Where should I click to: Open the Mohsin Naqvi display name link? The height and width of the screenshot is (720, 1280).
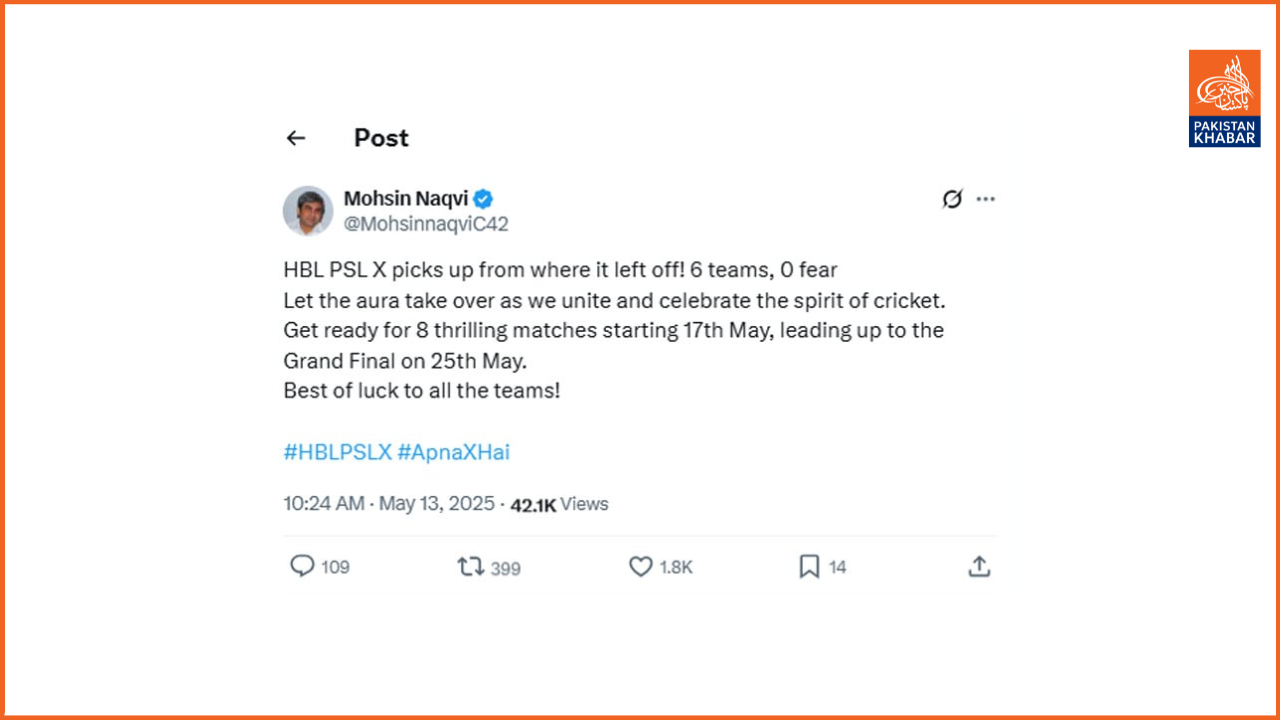coord(406,198)
